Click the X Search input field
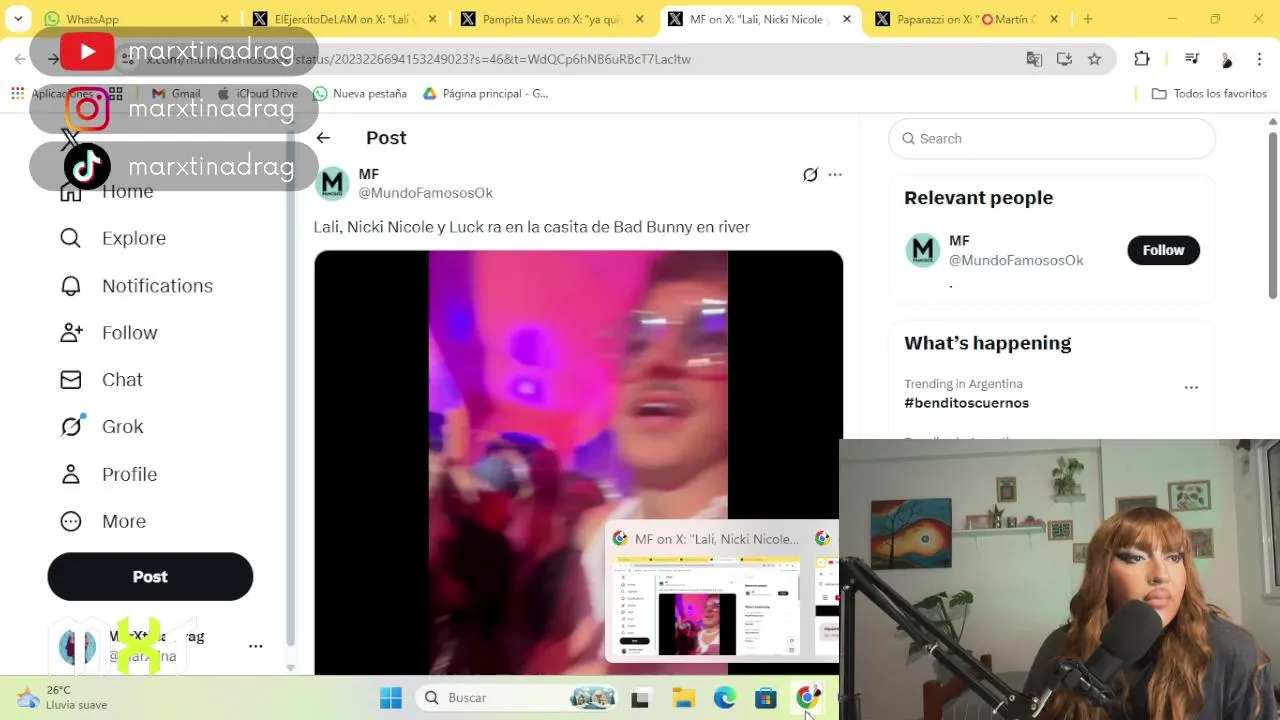The height and width of the screenshot is (720, 1280). pos(1052,139)
